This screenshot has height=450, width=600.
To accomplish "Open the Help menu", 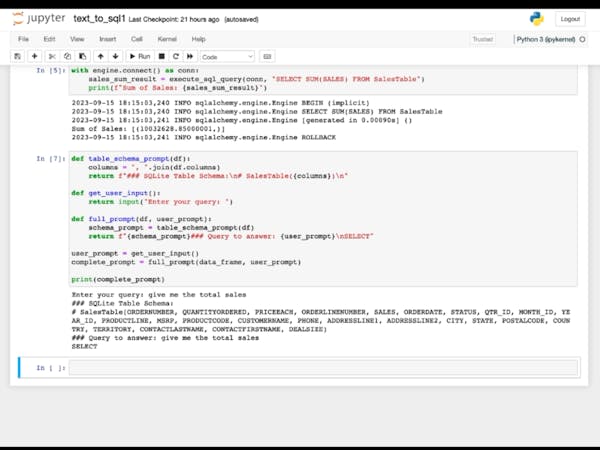I will coord(199,39).
